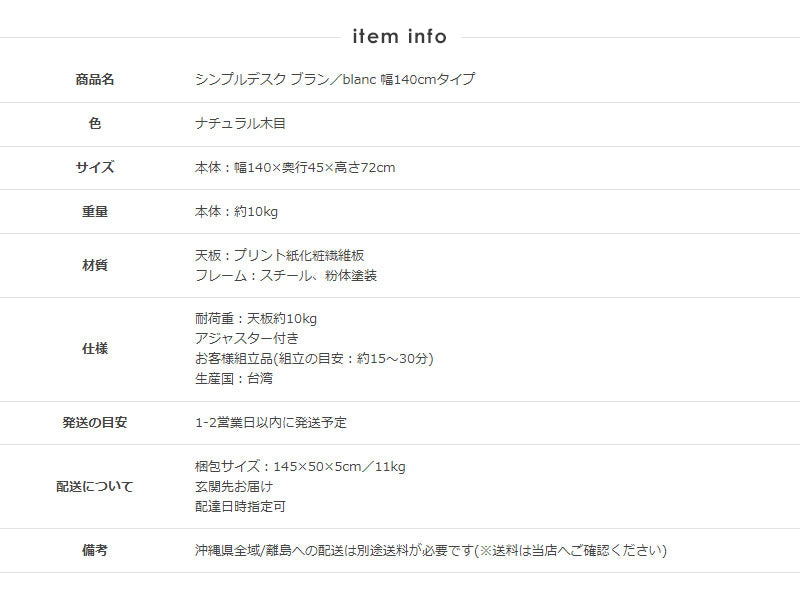Click the 発送の目安 row label
This screenshot has height=610, width=800.
coord(95,422)
